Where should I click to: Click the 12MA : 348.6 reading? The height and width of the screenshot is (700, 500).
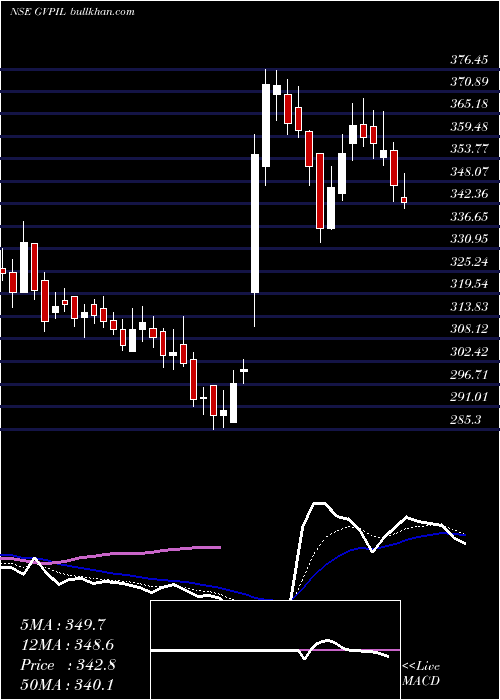[67, 645]
